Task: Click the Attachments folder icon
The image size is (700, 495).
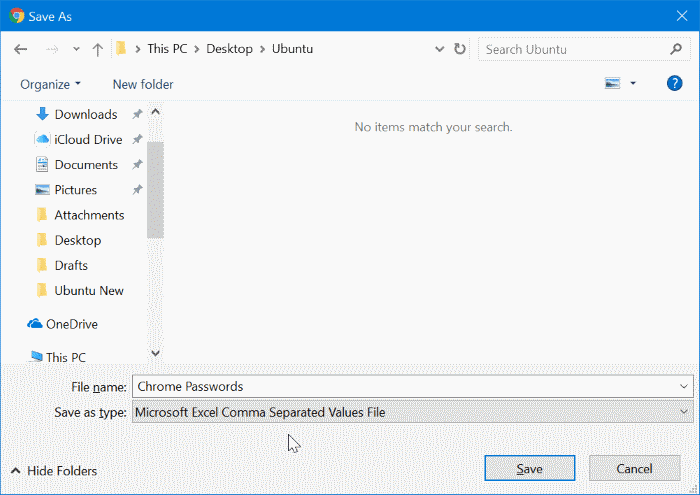Action: click(42, 215)
